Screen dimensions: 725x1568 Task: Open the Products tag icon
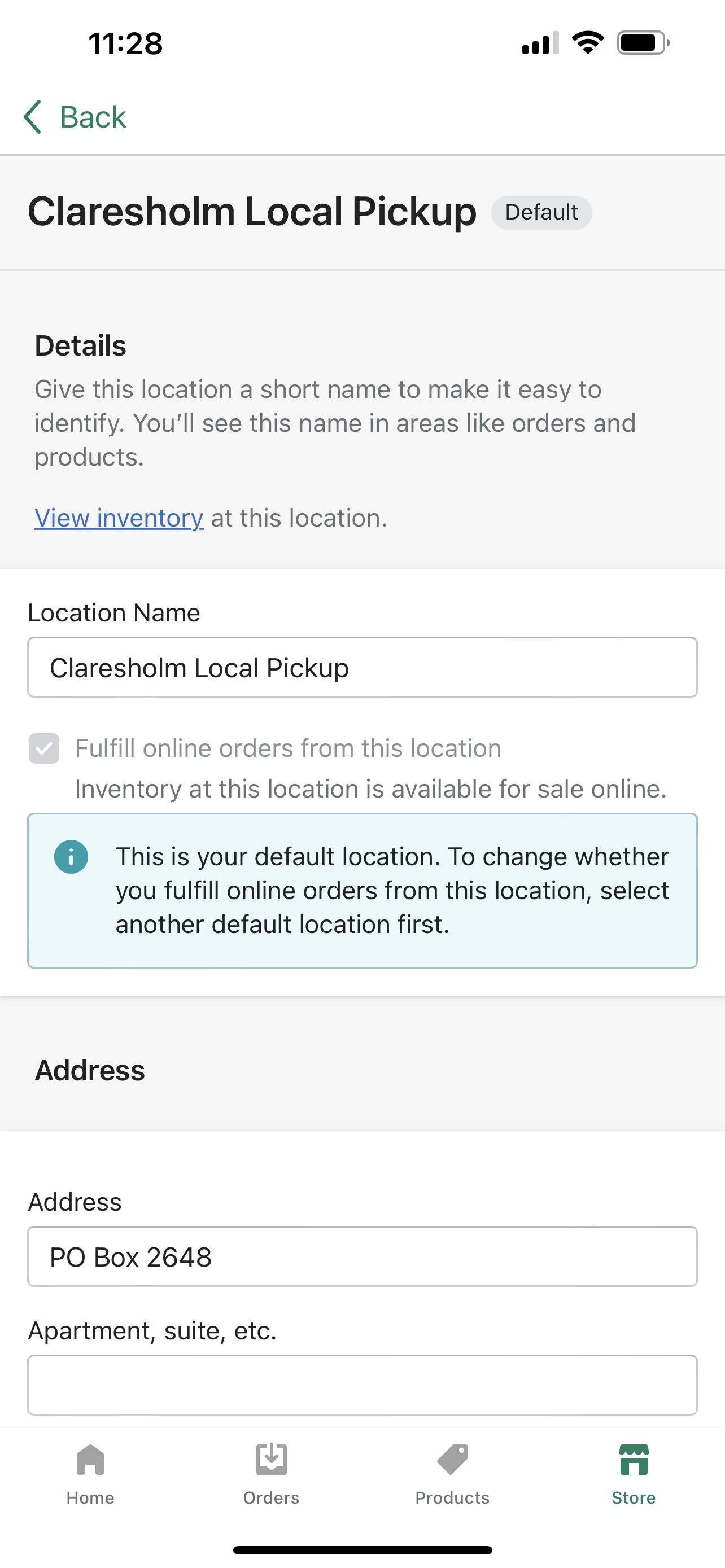coord(452,1460)
